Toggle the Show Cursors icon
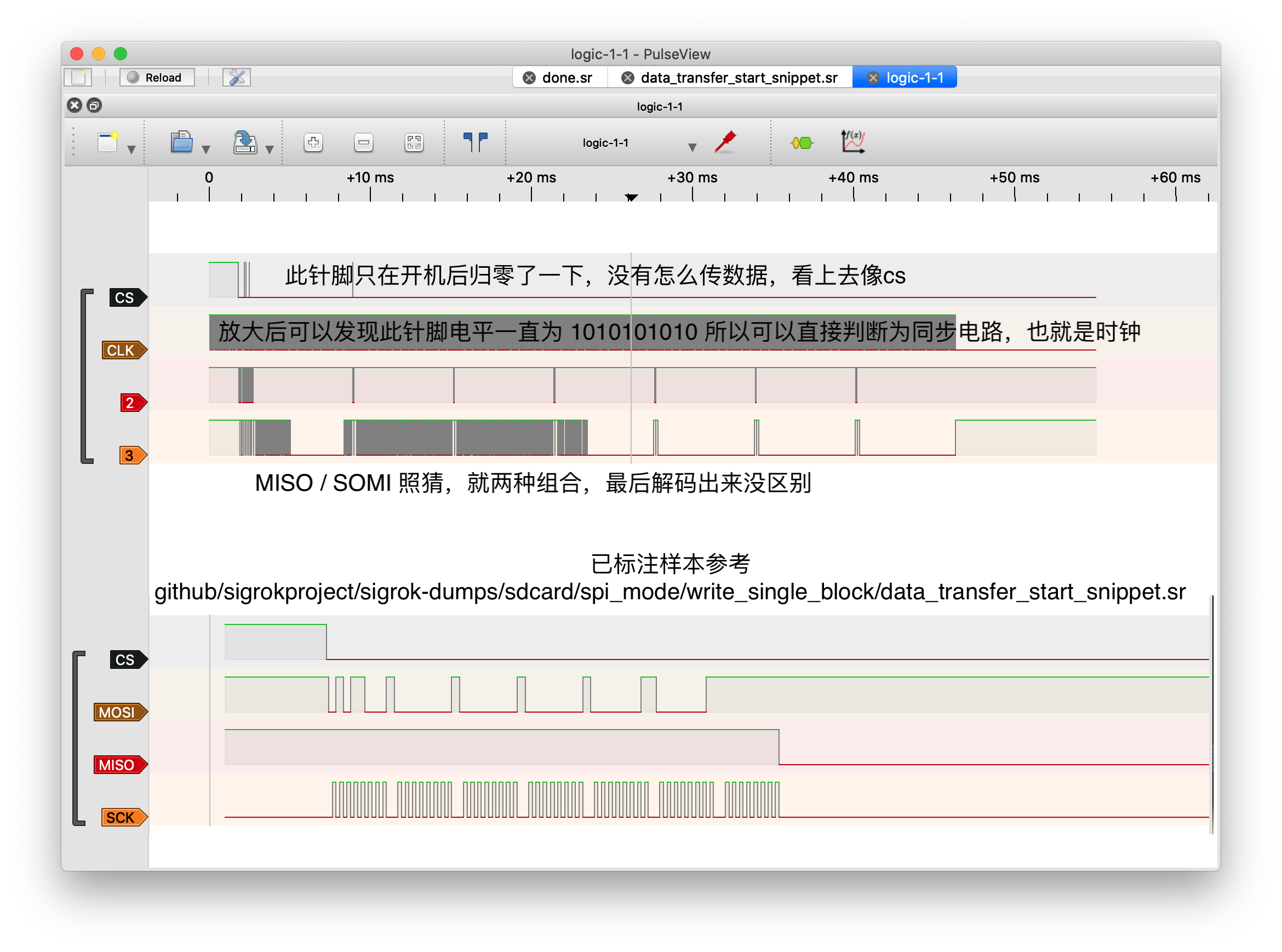This screenshot has height=952, width=1282. point(476,142)
